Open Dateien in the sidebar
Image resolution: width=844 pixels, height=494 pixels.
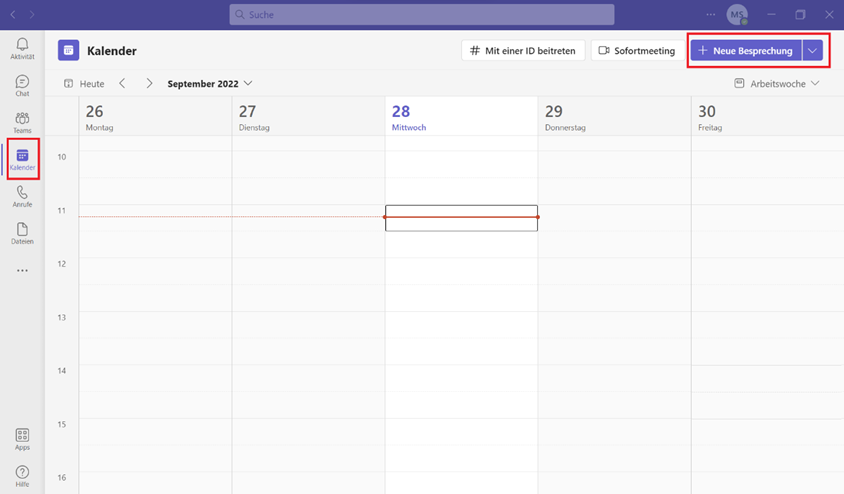[22, 234]
